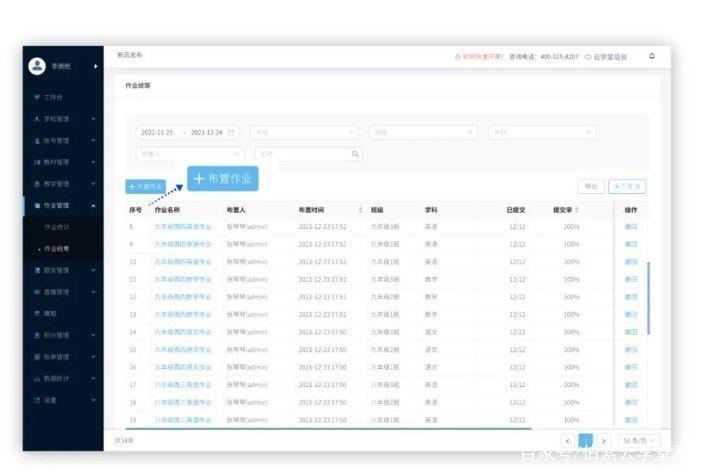Click the icon of the sidebar item below 直播管理

point(37,314)
